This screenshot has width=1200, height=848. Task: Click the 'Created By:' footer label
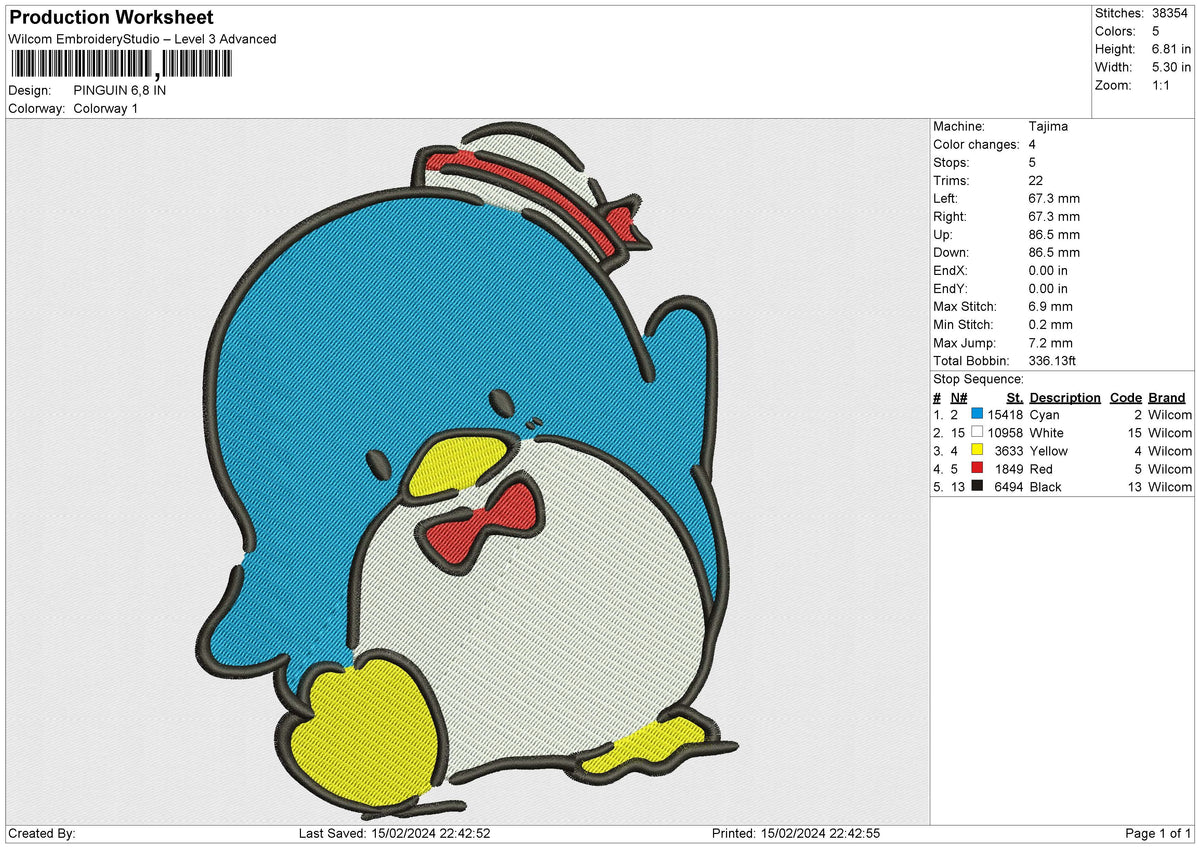42,833
